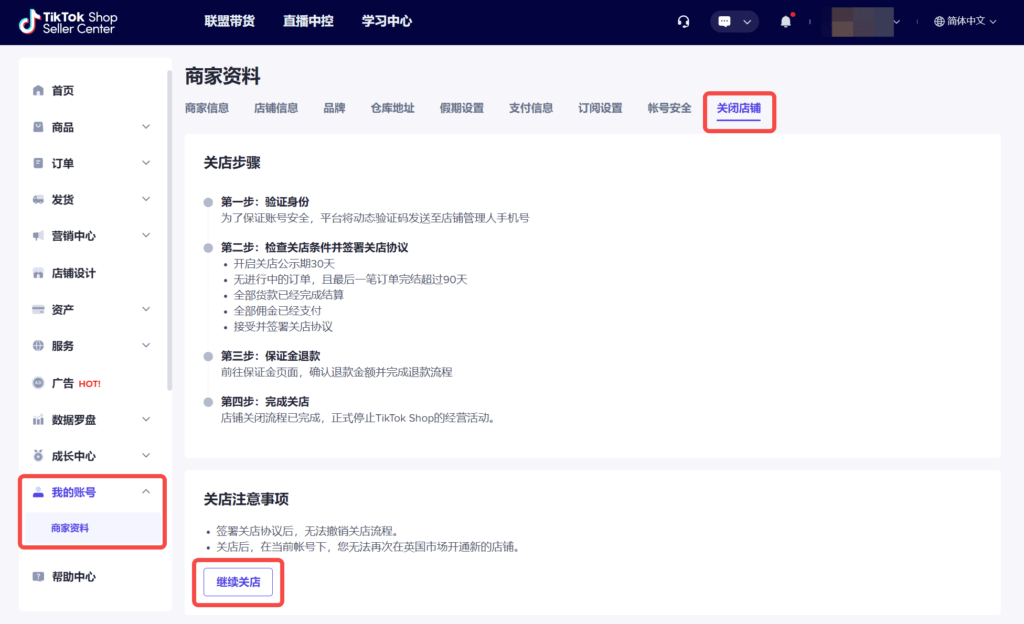
Task: Click the headset support icon
Action: click(683, 20)
